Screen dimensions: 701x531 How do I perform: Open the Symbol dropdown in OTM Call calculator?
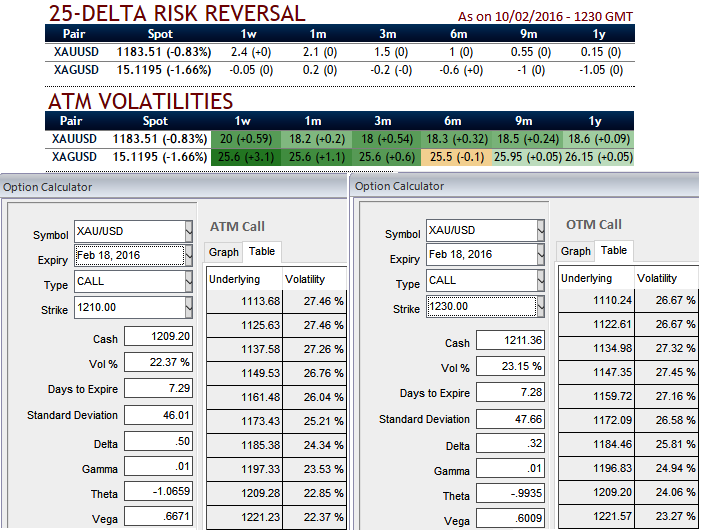coord(540,231)
